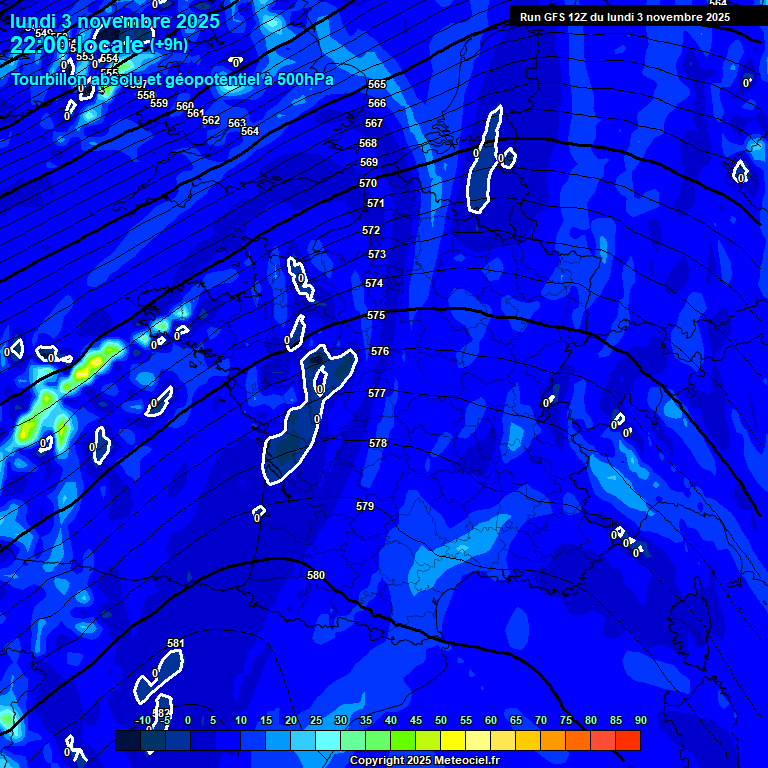Click the pure green legend swatch
The image size is (768, 768).
[403, 741]
